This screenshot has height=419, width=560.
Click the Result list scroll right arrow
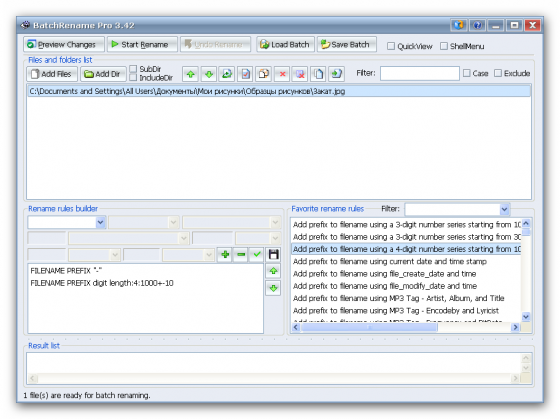point(515,378)
